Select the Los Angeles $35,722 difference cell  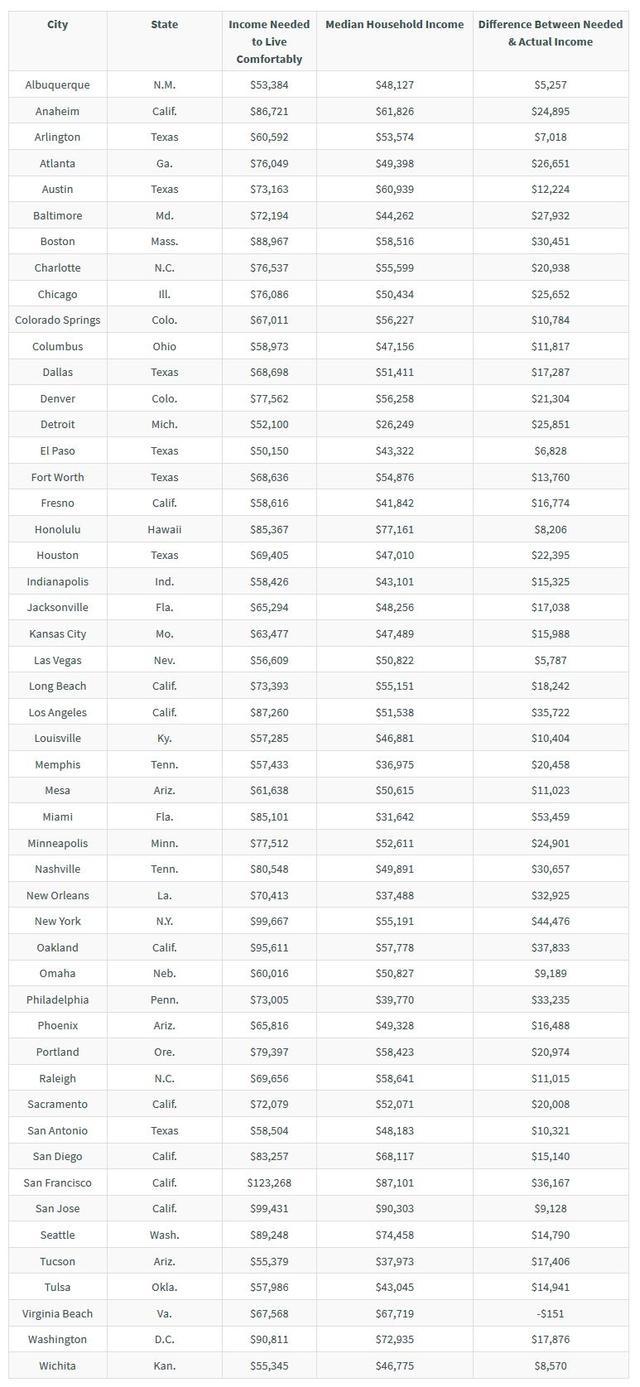[551, 712]
